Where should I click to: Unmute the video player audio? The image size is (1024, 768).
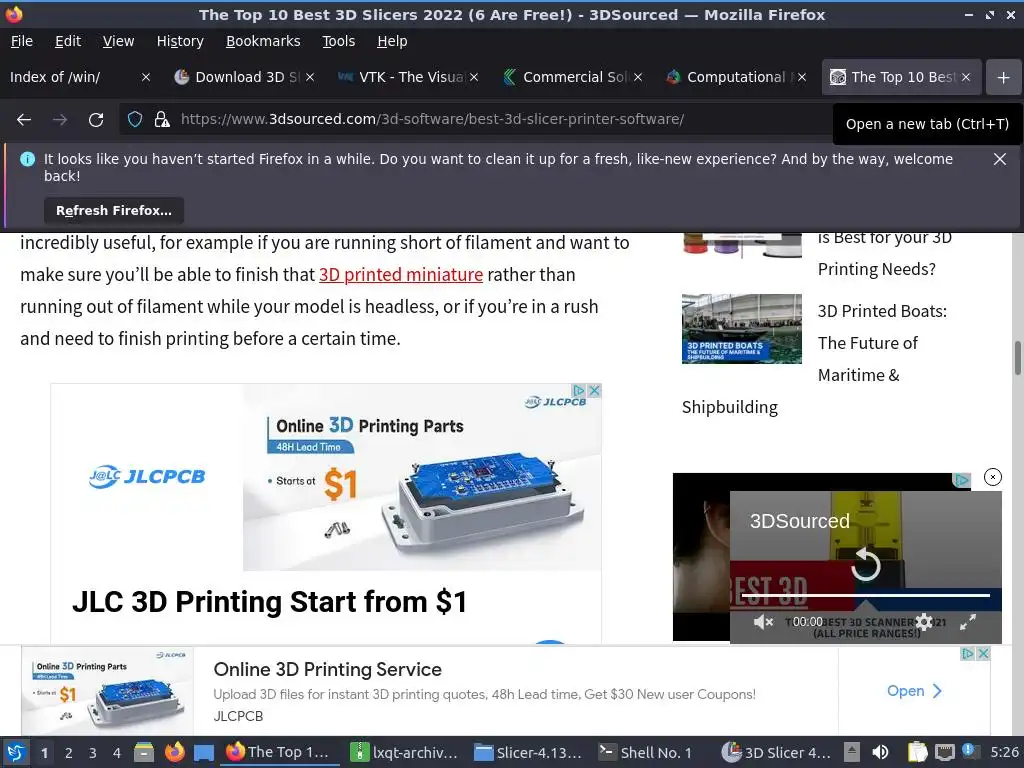(763, 622)
